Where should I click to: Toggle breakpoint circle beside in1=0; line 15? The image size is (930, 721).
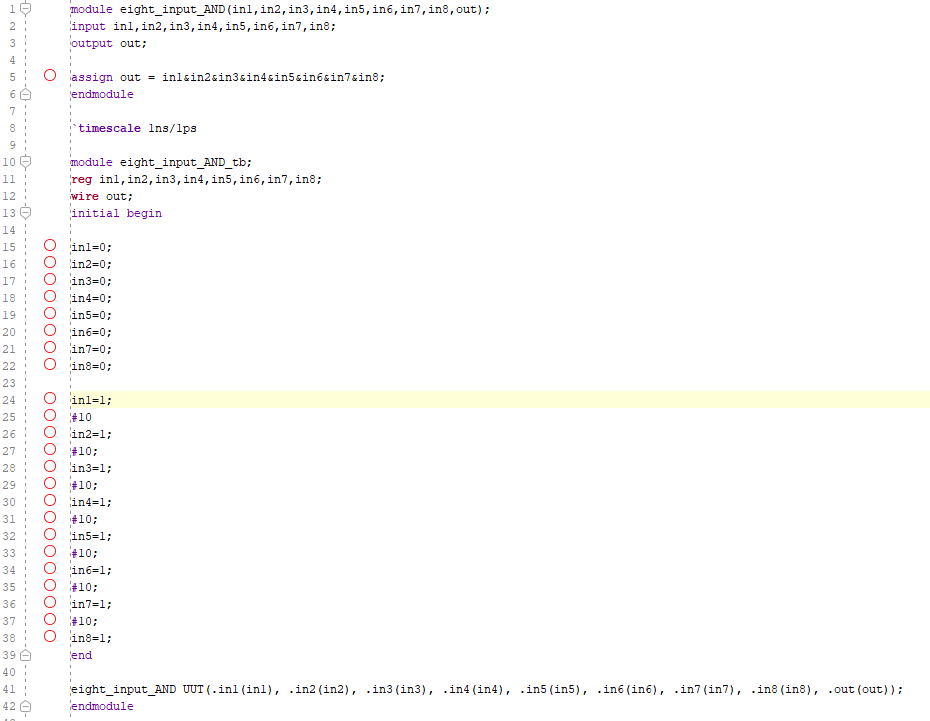tap(50, 245)
